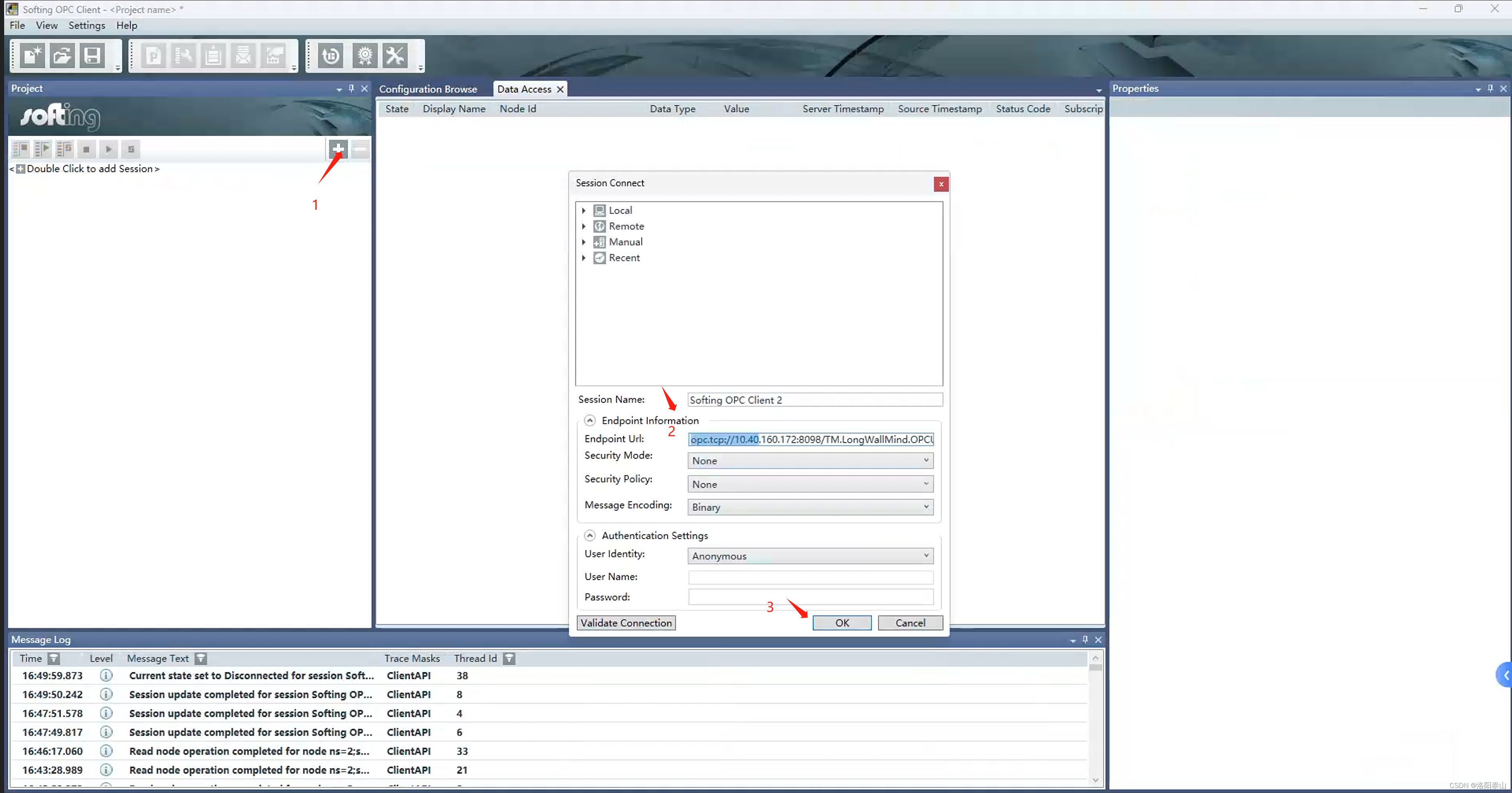This screenshot has width=1512, height=793.
Task: Pin the Project panel
Action: (352, 88)
